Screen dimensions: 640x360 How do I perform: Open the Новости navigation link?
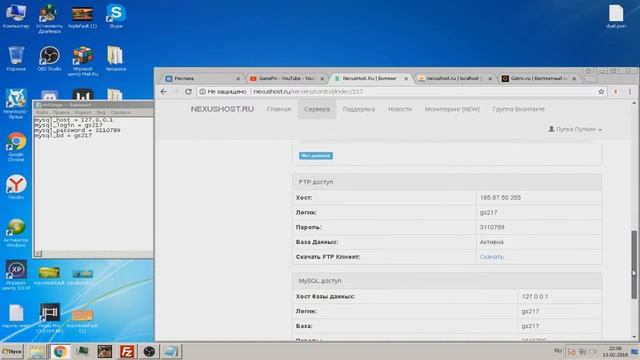[x=400, y=109]
